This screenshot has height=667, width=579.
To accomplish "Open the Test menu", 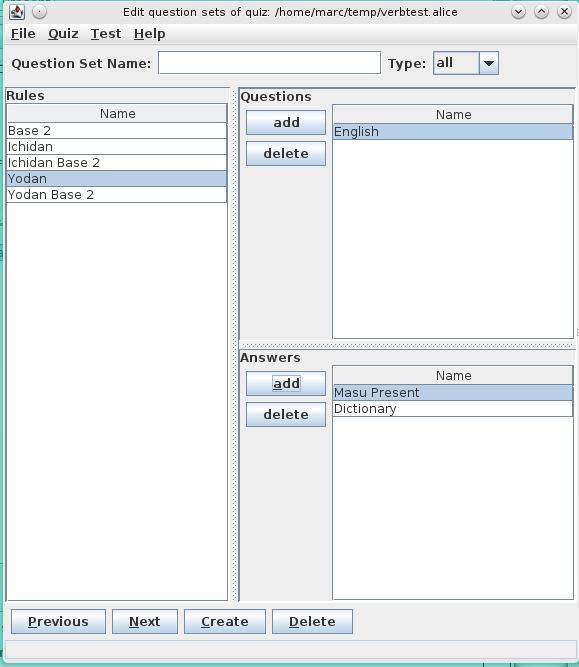I will click(x=106, y=34).
